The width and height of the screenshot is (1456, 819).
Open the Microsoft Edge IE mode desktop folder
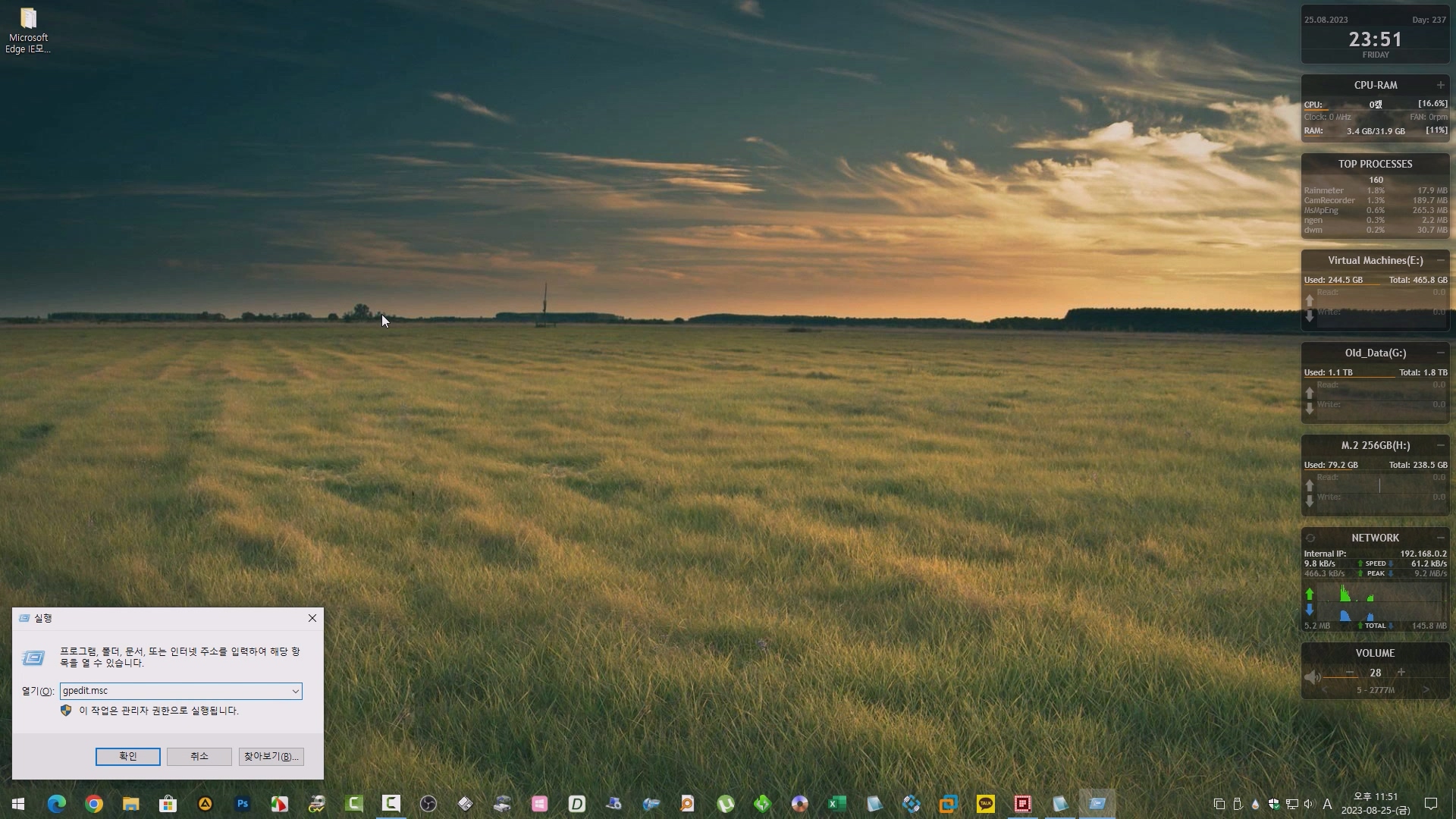28,30
